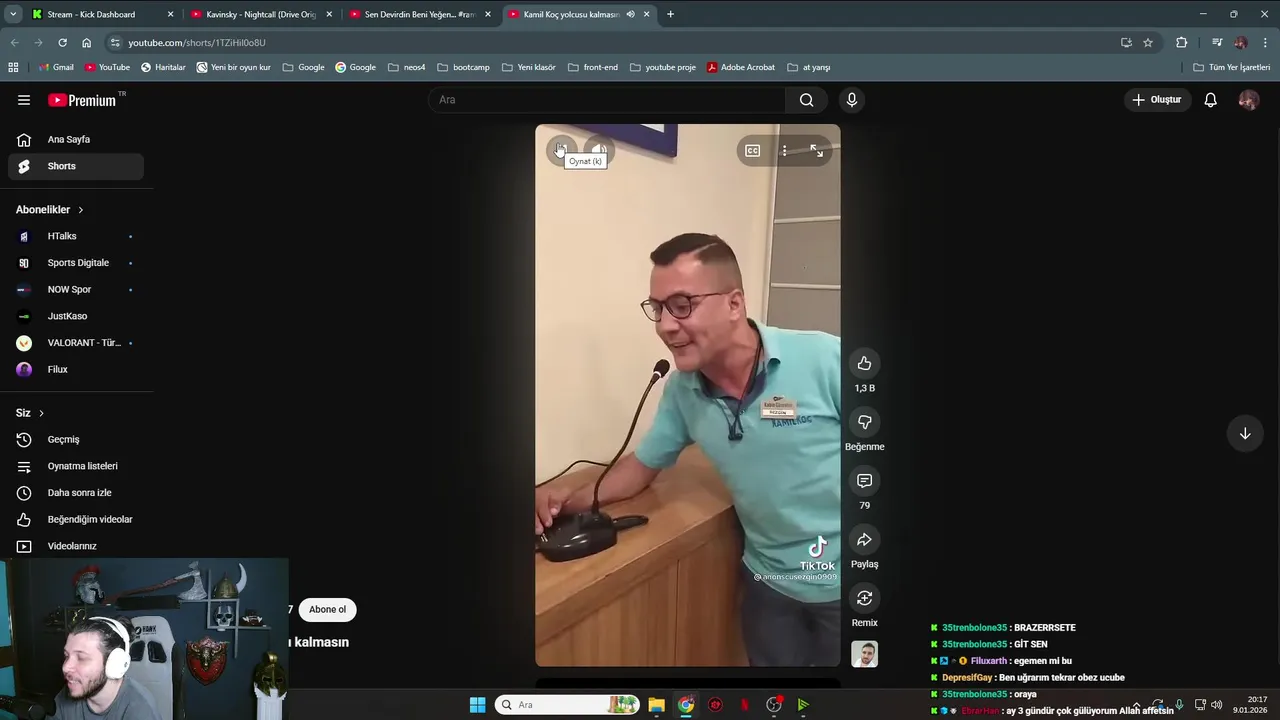Open the VALORANT Türkiye channel

76,343
